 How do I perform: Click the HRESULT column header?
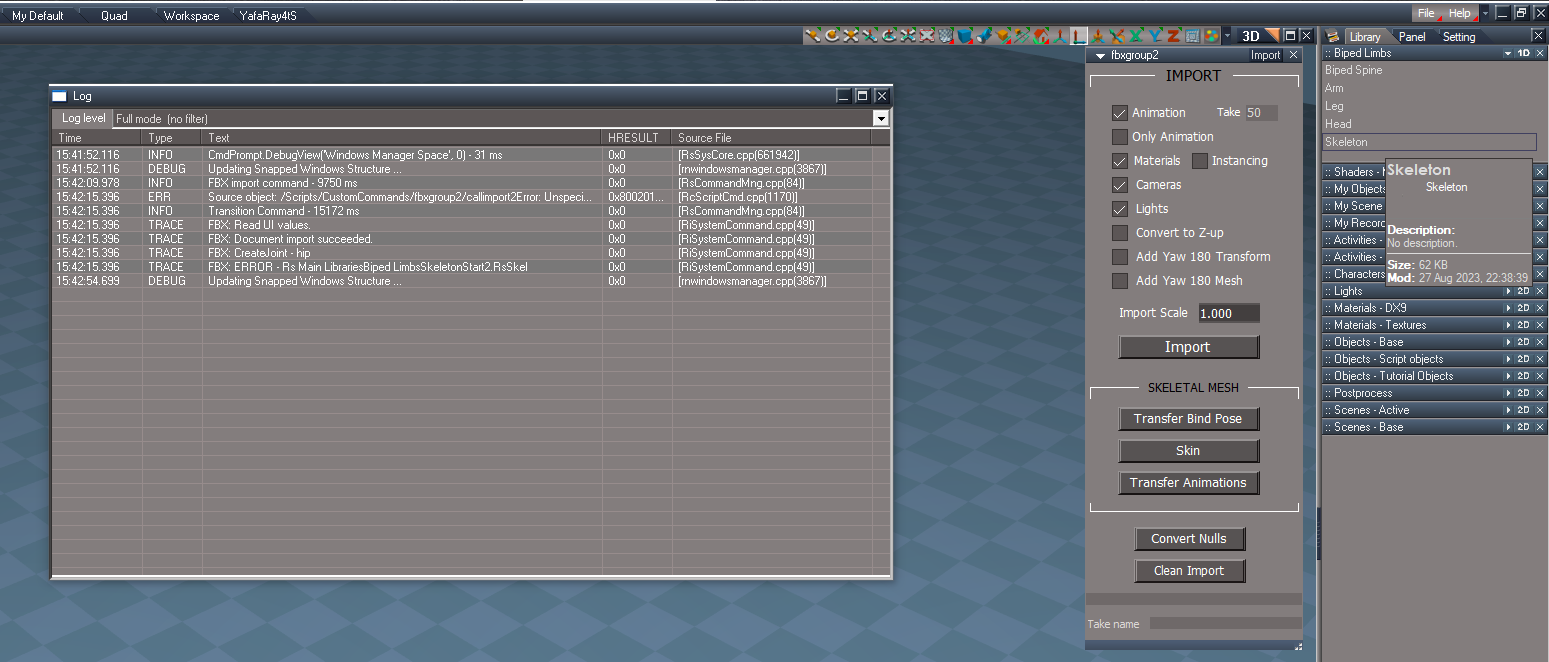click(x=637, y=138)
